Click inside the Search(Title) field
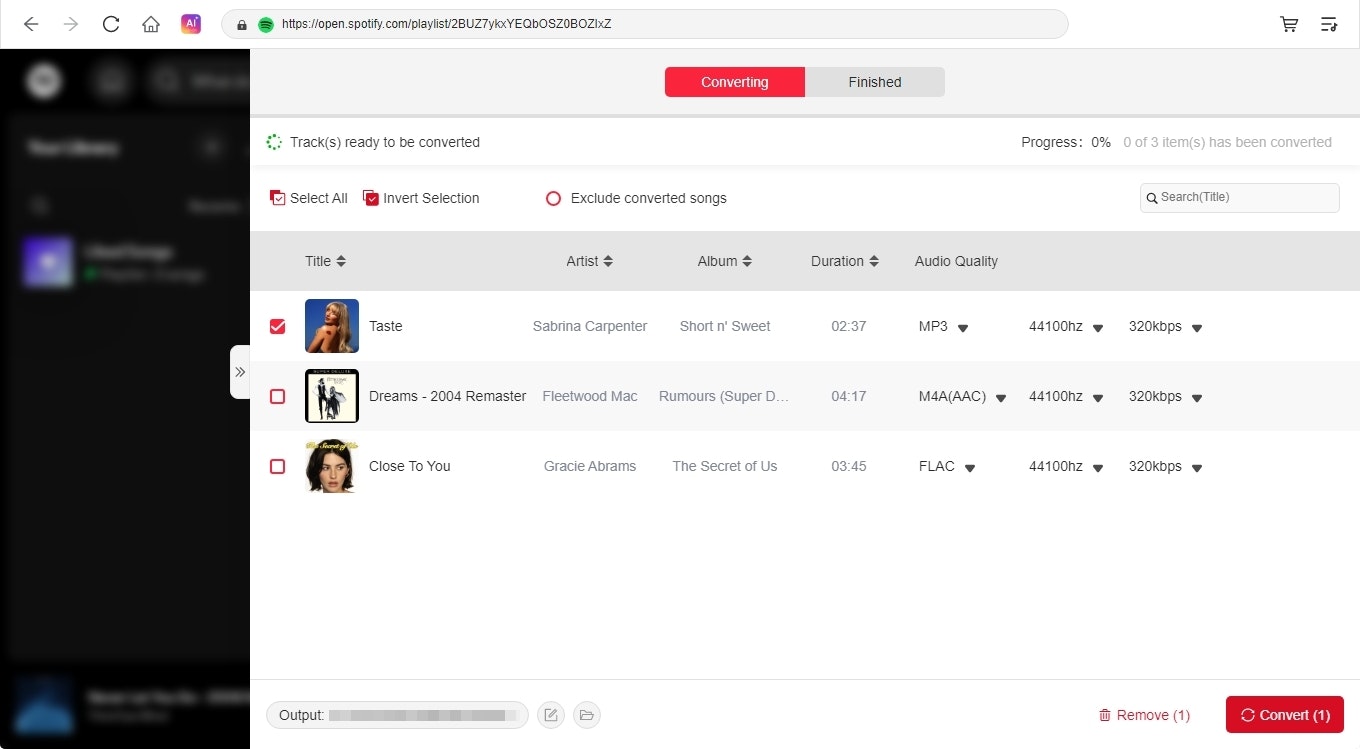The width and height of the screenshot is (1360, 749). point(1239,198)
